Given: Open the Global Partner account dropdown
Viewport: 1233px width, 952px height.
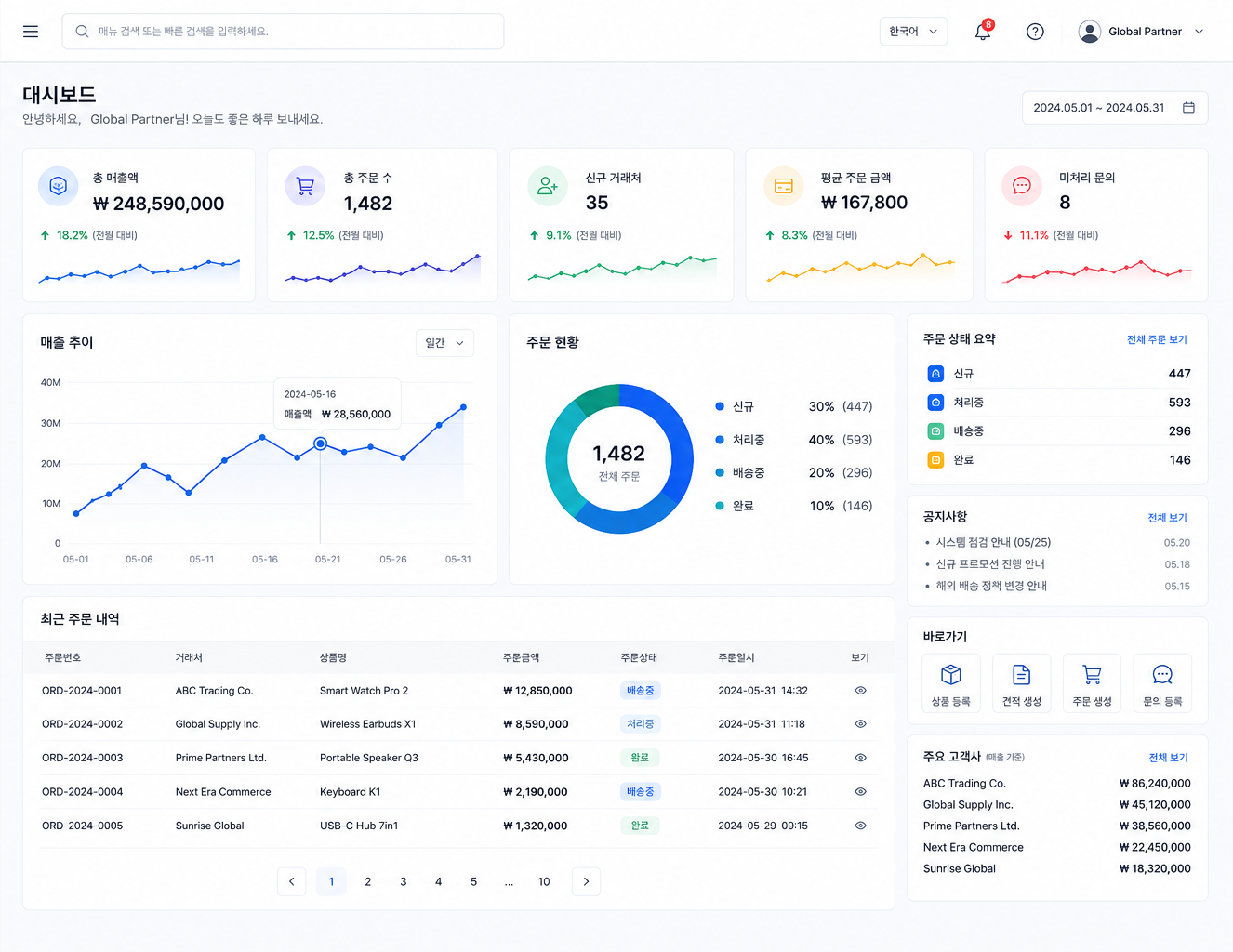Looking at the screenshot, I should 1141,32.
